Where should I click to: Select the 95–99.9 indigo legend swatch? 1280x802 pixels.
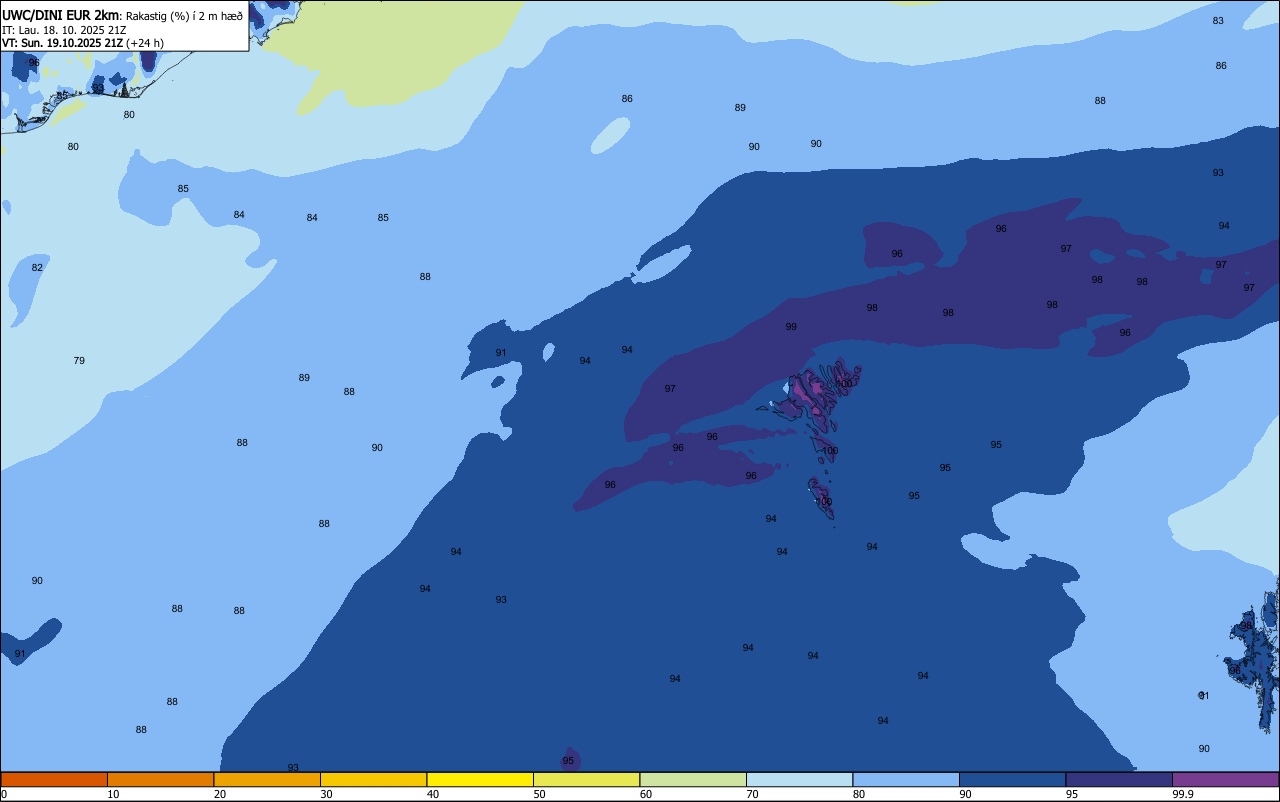pos(1119,779)
